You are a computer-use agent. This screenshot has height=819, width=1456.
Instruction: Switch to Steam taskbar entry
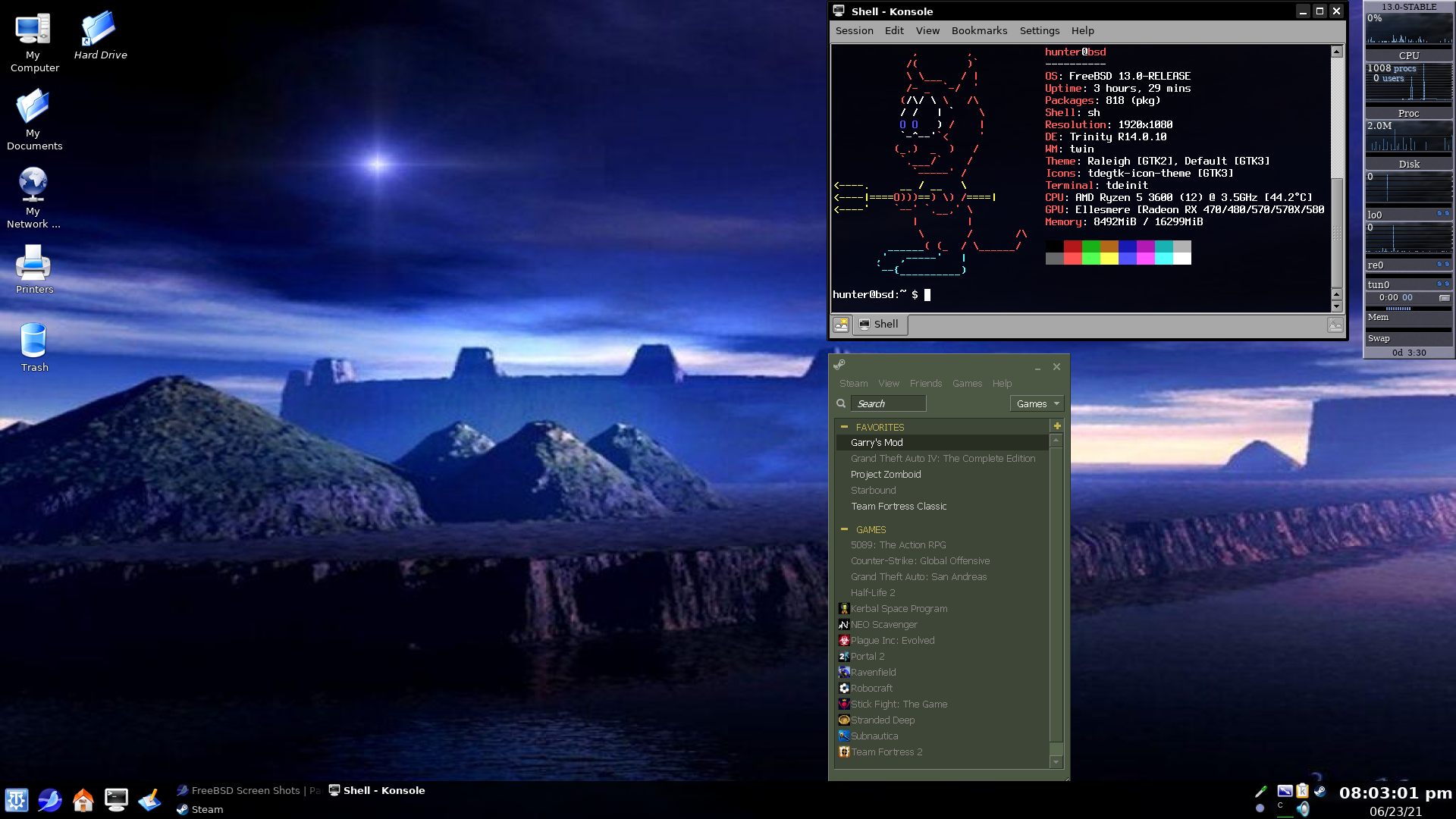click(200, 809)
